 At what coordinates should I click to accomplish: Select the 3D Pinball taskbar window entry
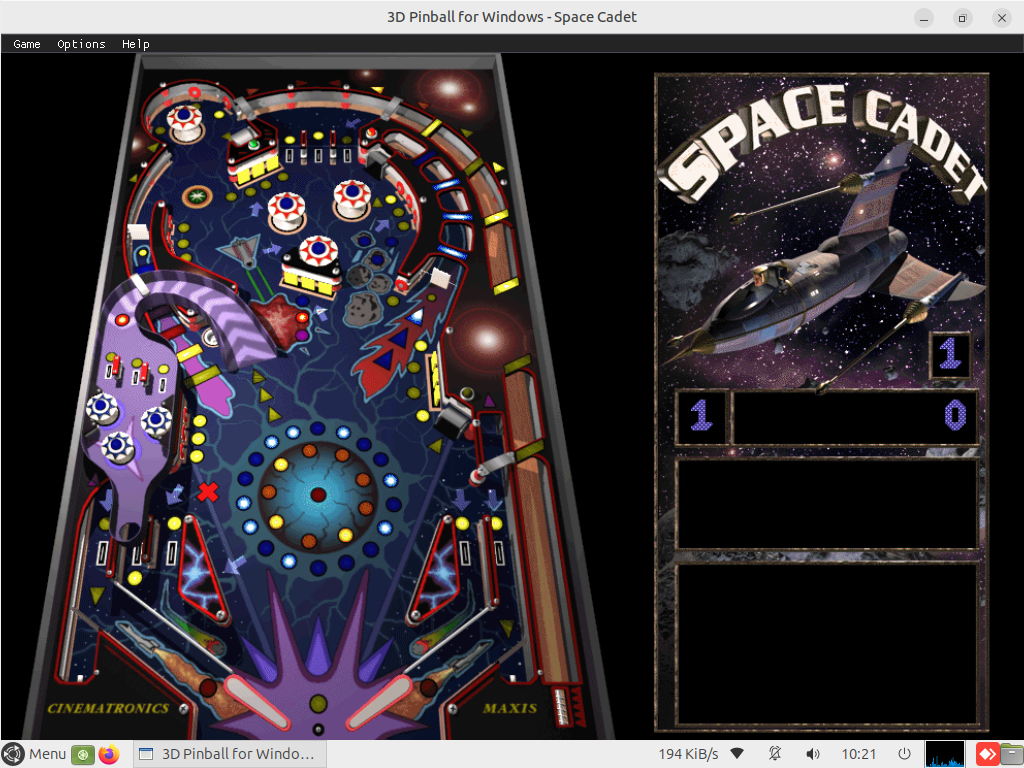tap(229, 754)
